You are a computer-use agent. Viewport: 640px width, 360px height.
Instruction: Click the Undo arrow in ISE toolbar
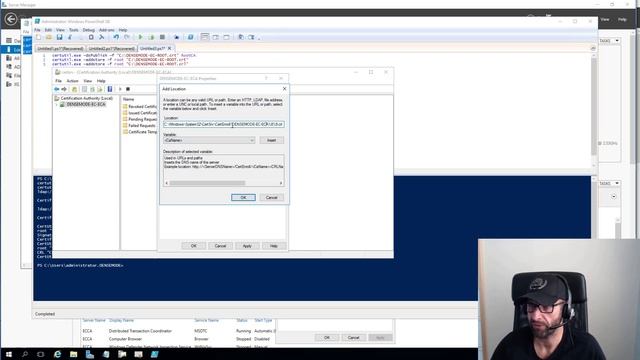116,37
